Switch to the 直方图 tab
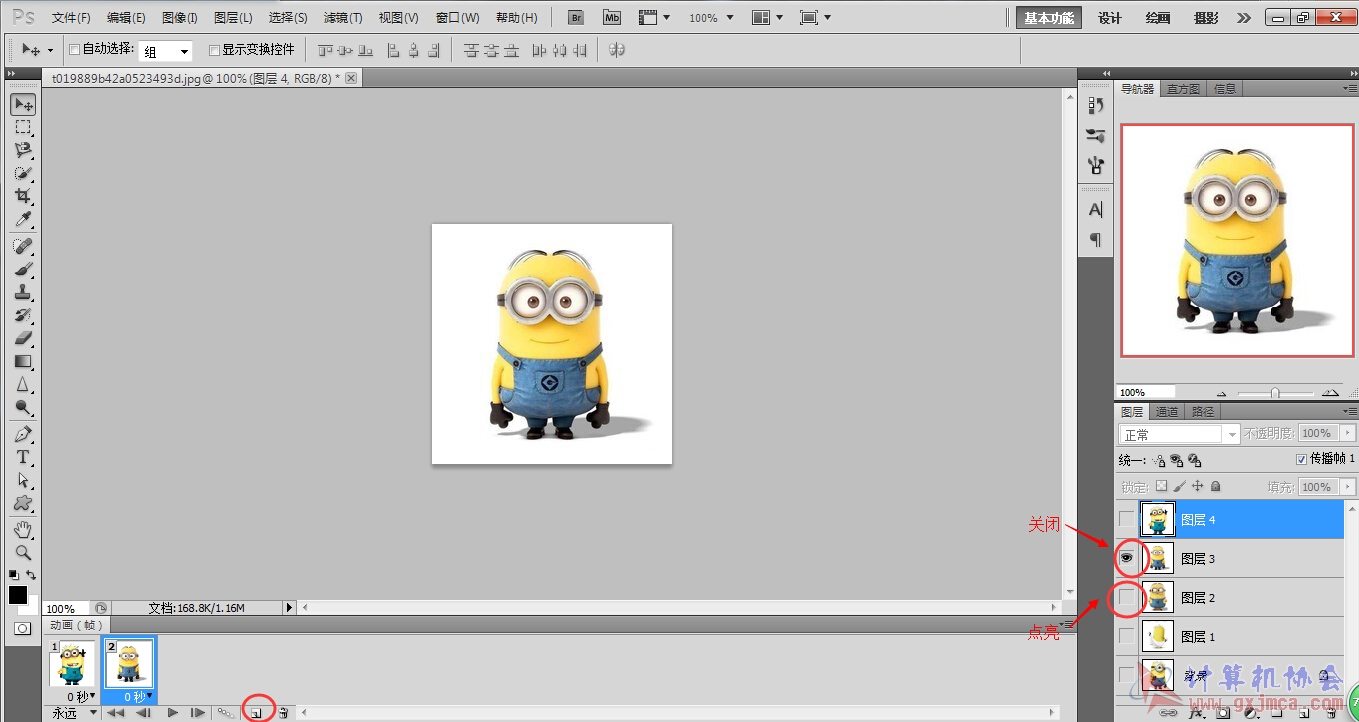Viewport: 1359px width, 722px height. 1183,89
